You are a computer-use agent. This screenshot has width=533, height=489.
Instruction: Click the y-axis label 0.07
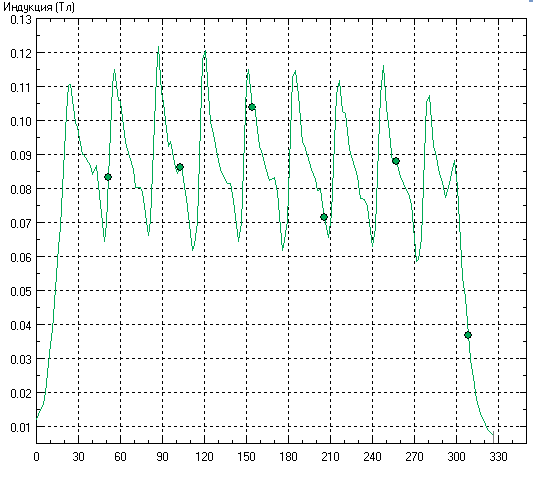21,223
